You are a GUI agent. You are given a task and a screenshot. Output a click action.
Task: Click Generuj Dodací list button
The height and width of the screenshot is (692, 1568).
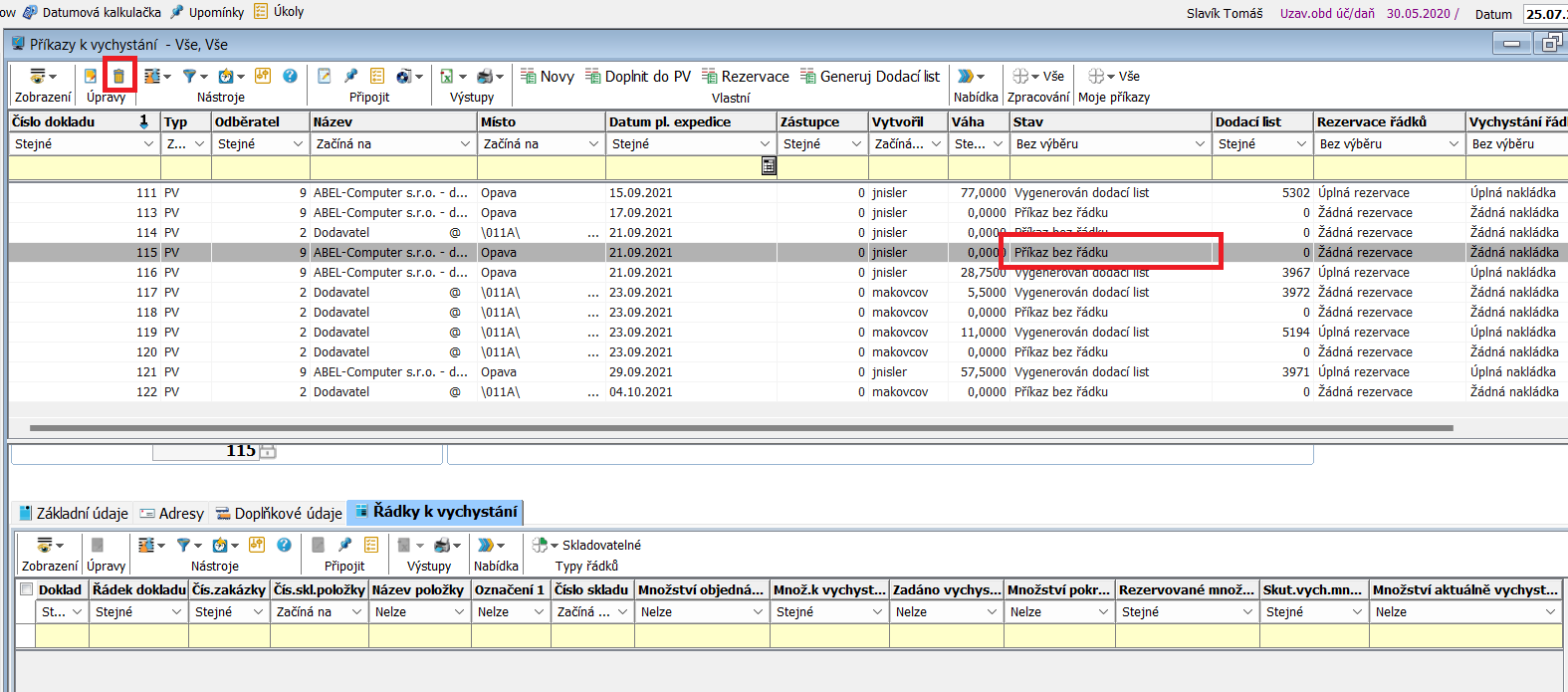pos(870,77)
